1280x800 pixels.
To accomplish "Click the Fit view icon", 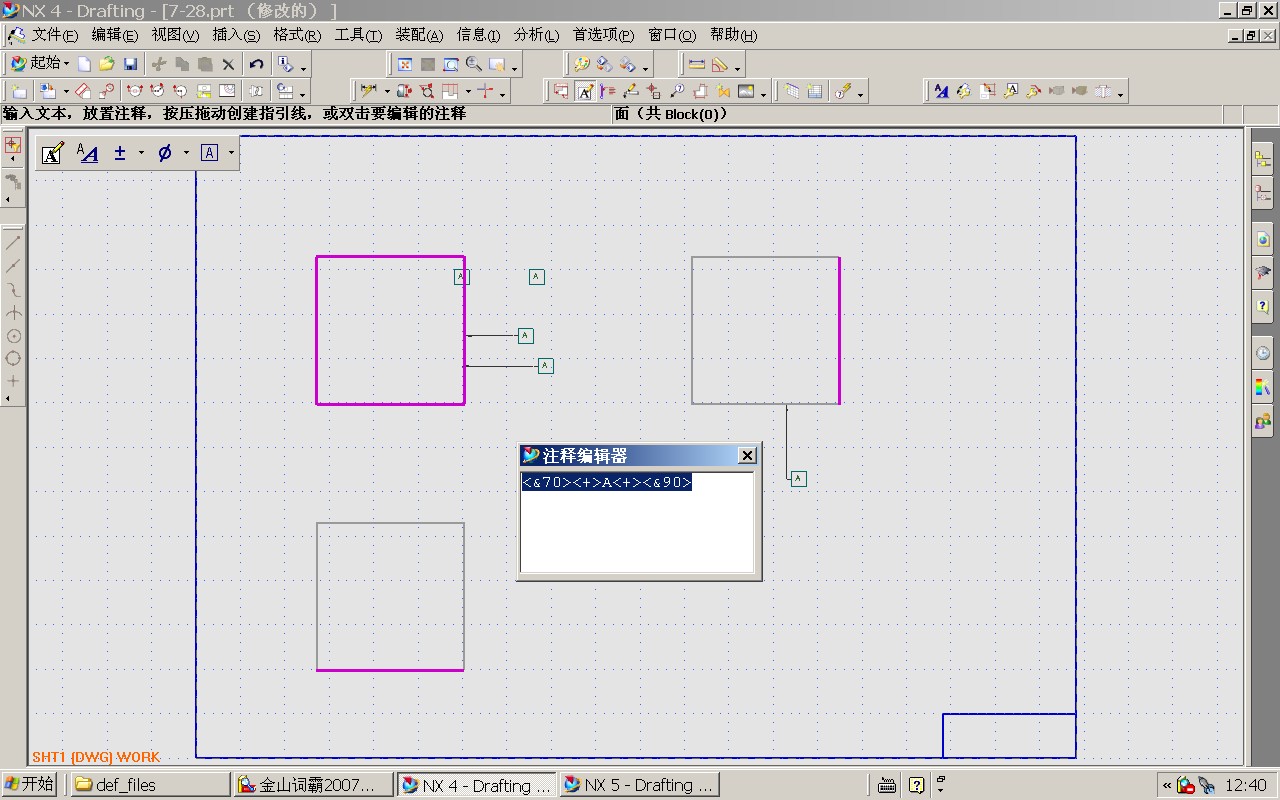I will click(x=405, y=64).
